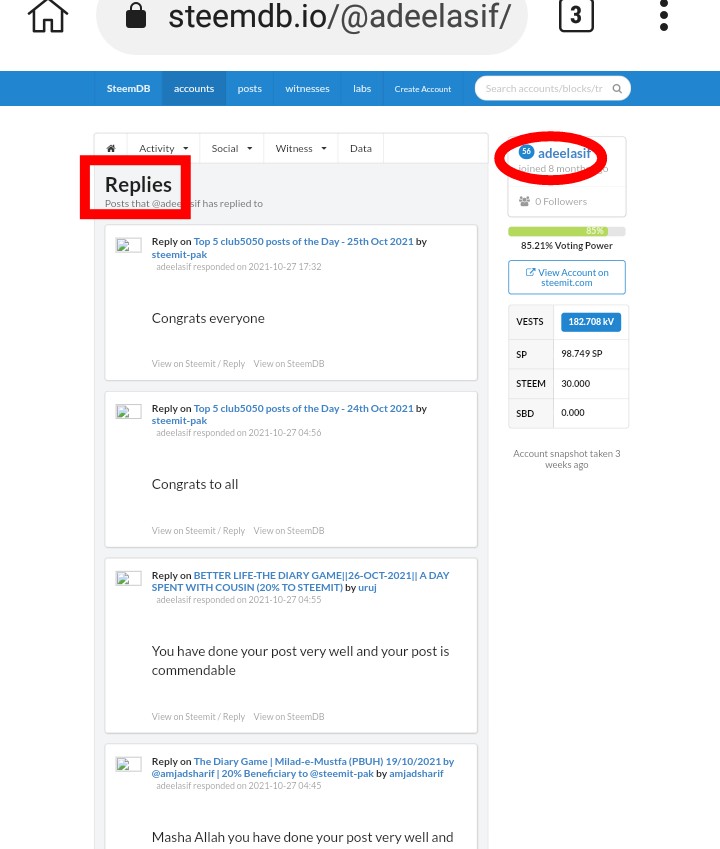
Task: Open BETTER LIFE-THE DIARY GAME post link
Action: coord(300,581)
